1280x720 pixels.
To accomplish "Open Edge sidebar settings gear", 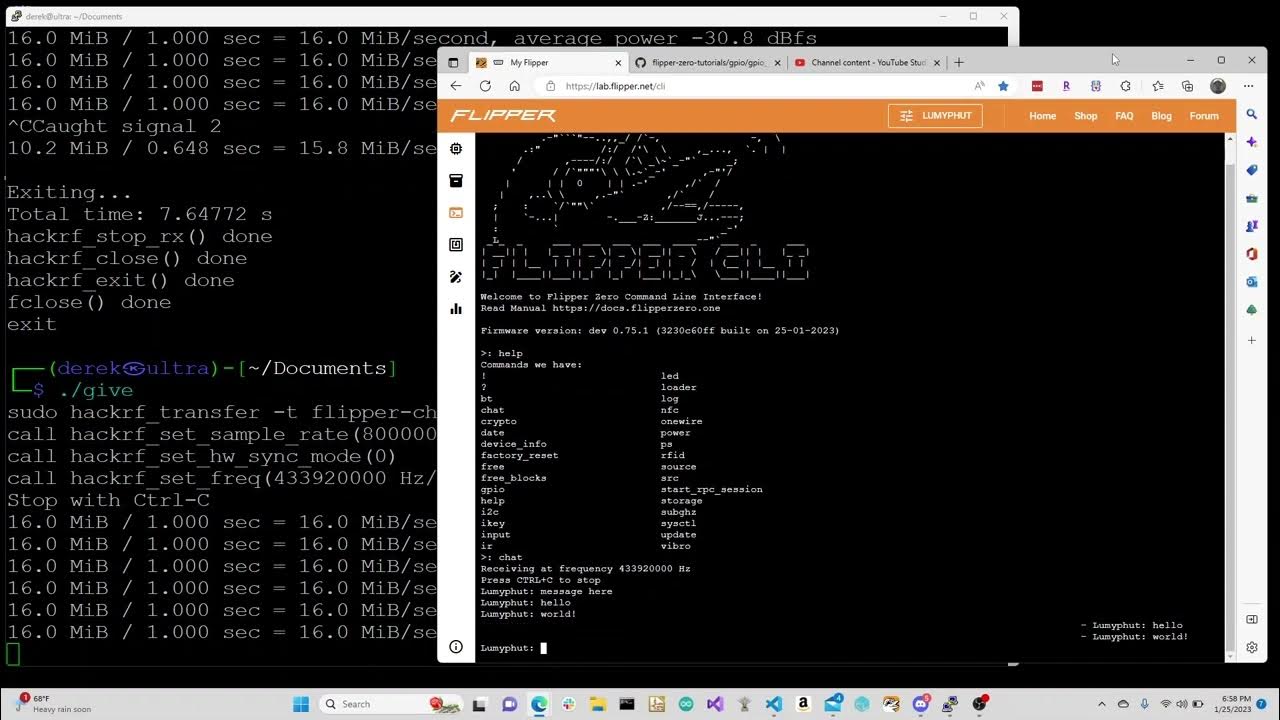I will (1251, 647).
